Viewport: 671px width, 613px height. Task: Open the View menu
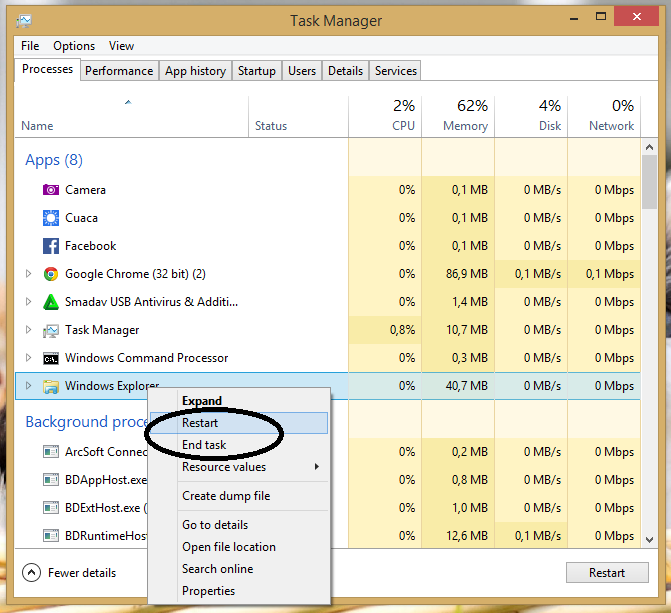pyautogui.click(x=121, y=46)
